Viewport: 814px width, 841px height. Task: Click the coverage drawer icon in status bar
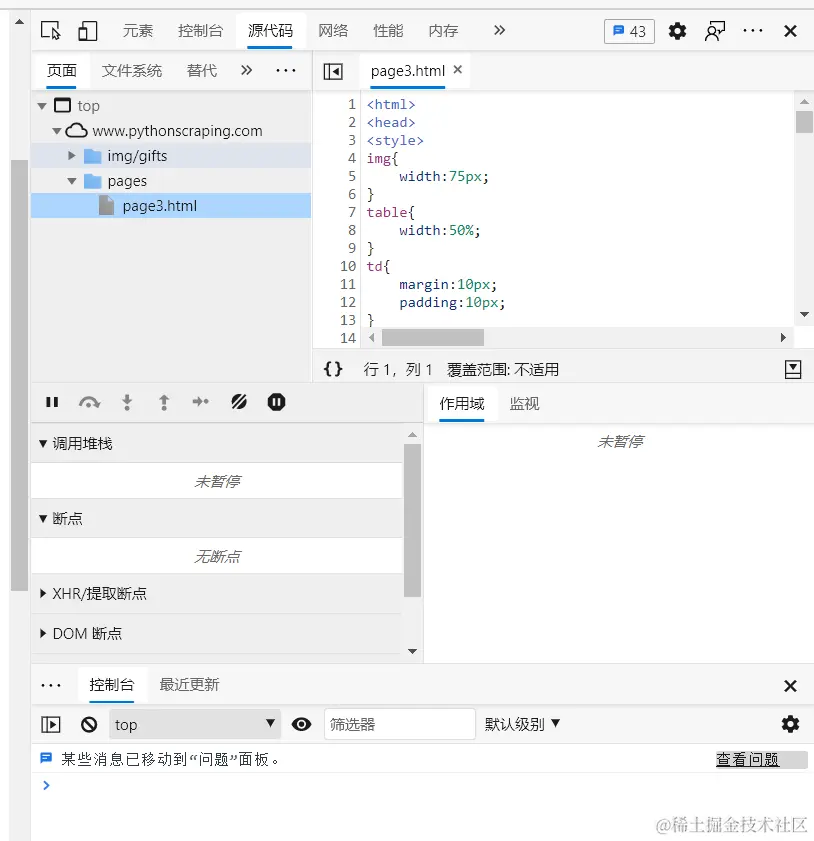pos(793,370)
